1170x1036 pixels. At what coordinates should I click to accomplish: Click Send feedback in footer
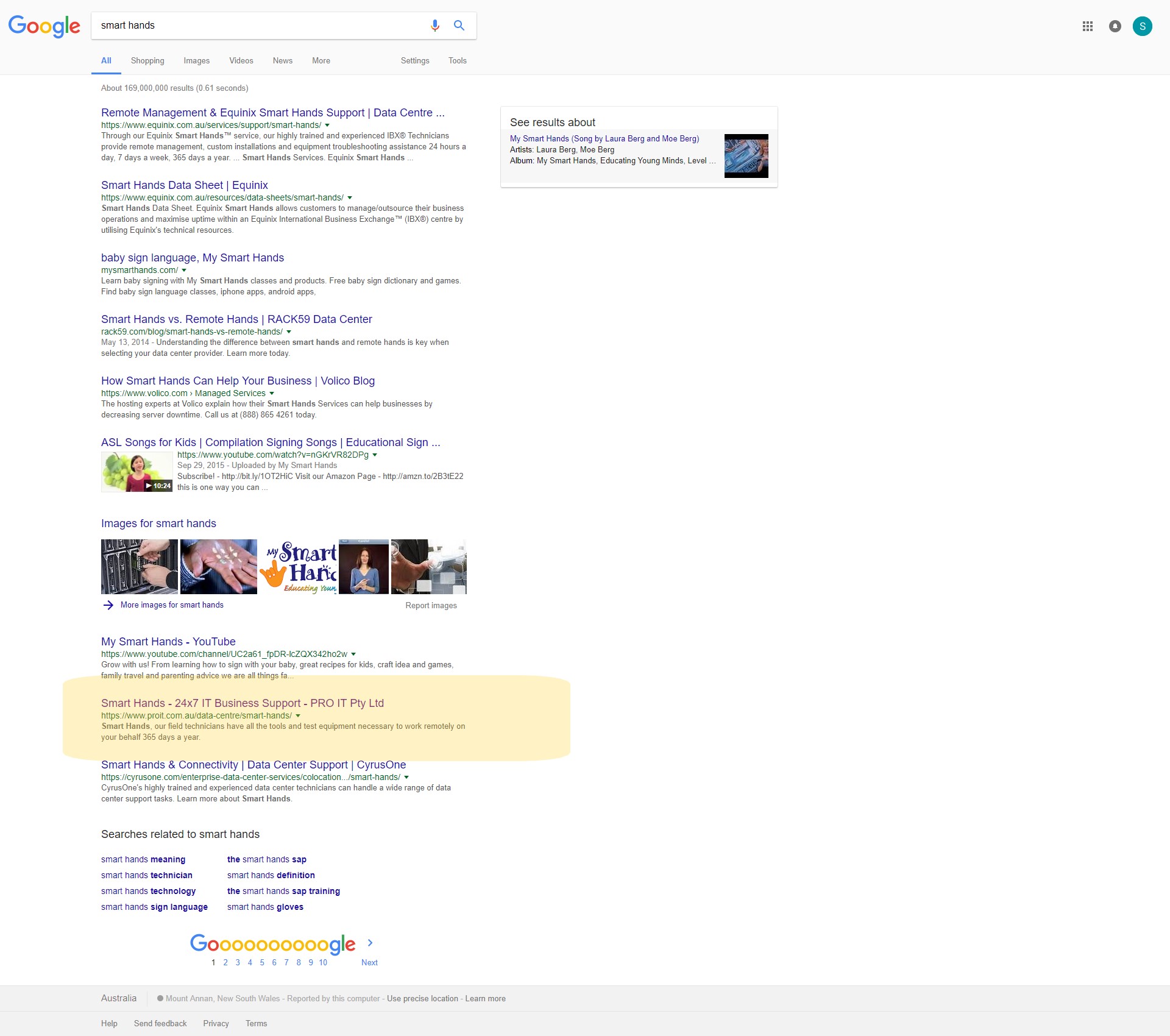[160, 1024]
